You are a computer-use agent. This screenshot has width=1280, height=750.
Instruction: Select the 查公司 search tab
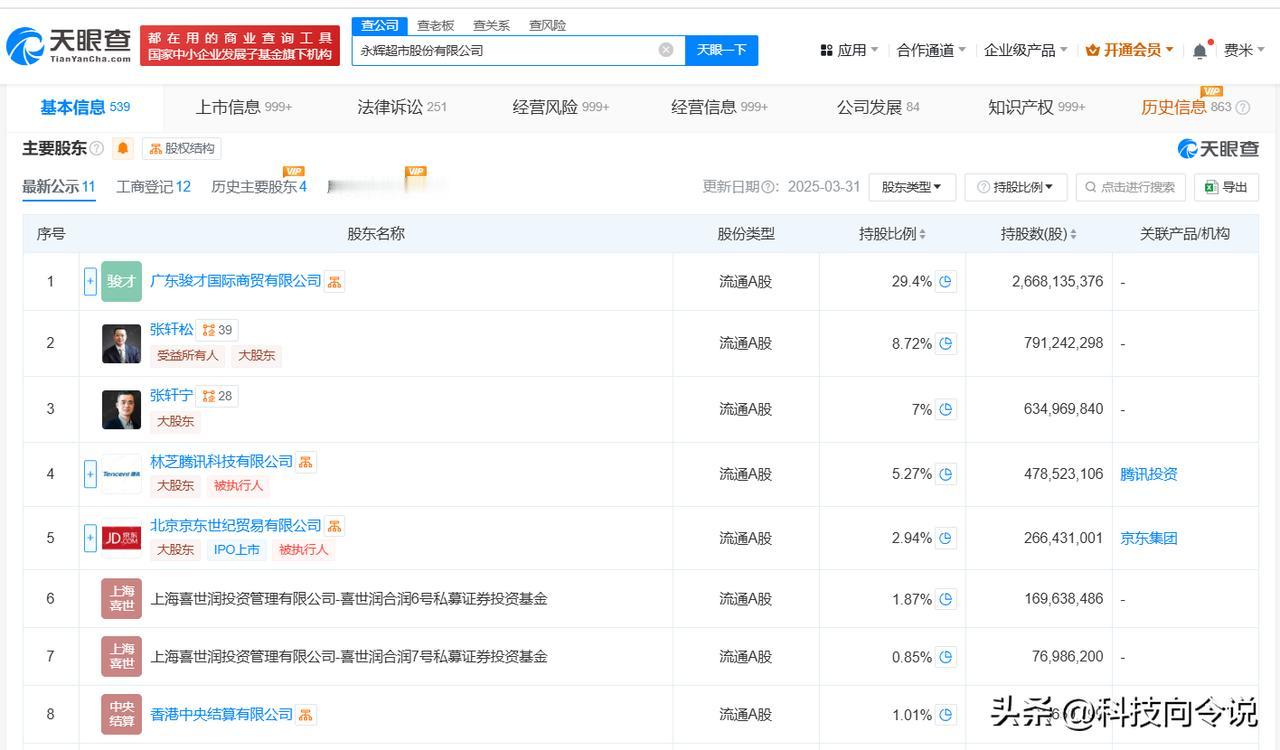tap(380, 25)
